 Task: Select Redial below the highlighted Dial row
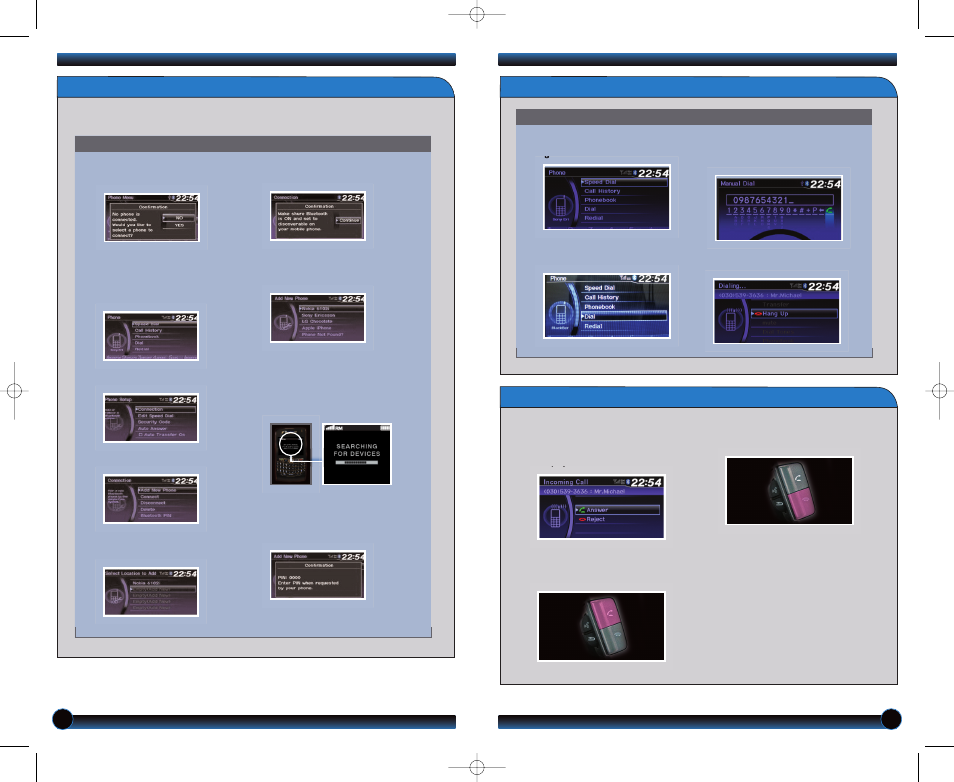point(593,326)
